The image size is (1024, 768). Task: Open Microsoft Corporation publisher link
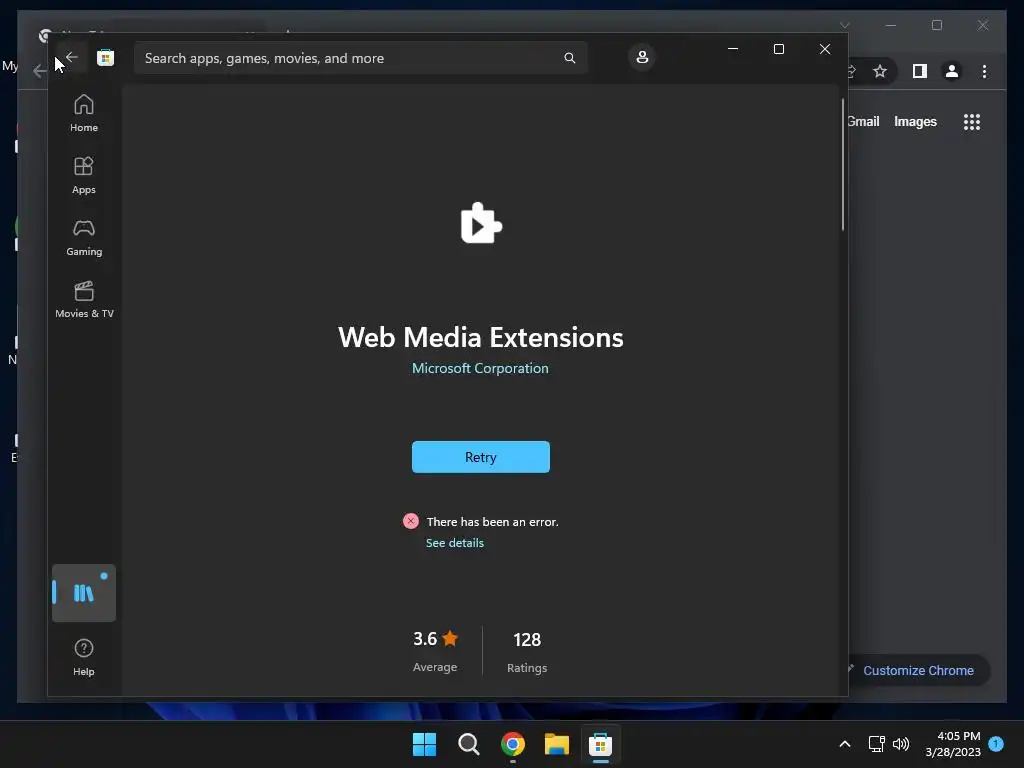[x=480, y=368]
